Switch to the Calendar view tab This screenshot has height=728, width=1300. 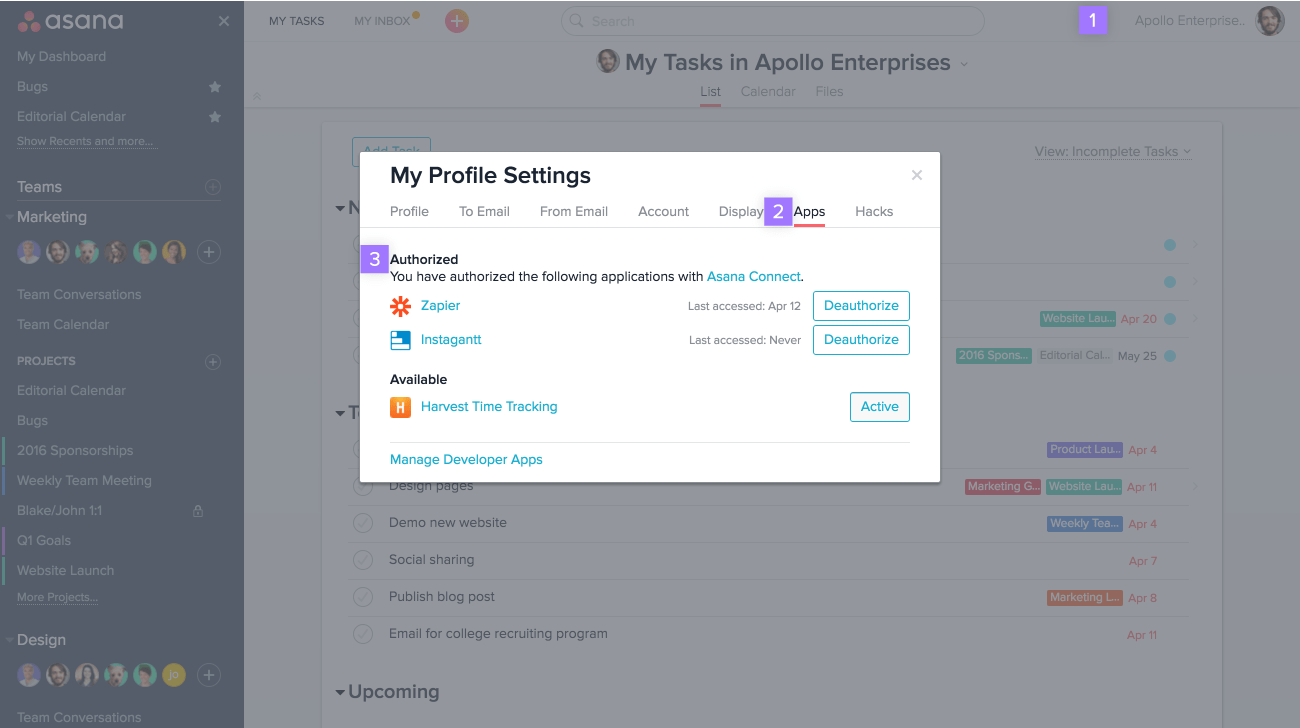tap(768, 92)
